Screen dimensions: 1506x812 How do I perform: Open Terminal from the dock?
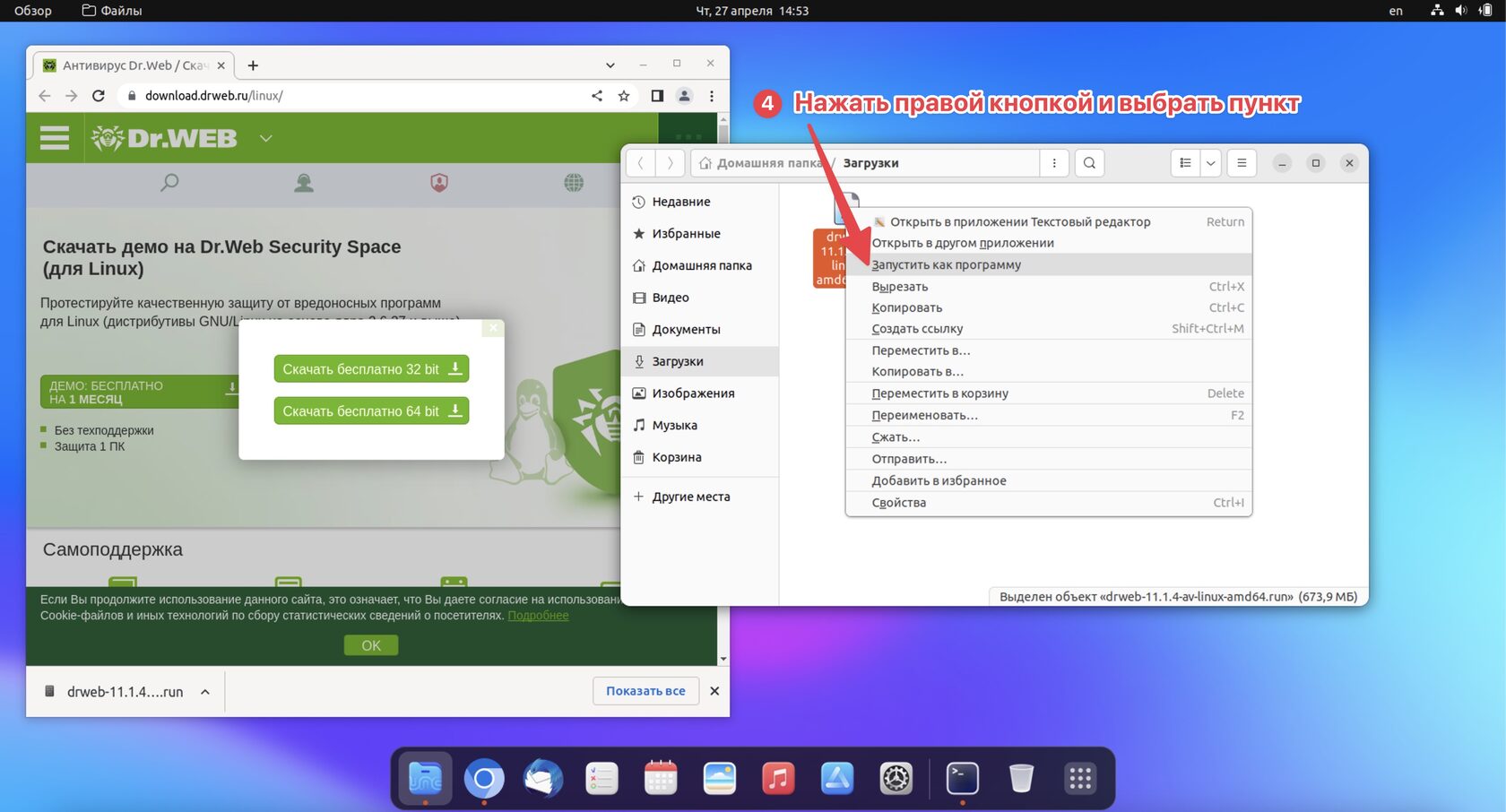tap(963, 778)
